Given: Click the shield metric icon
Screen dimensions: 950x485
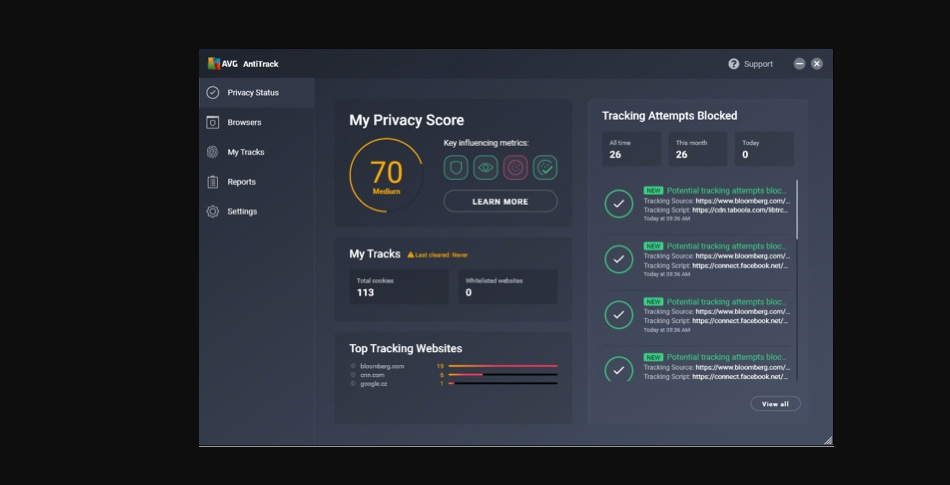Looking at the screenshot, I should pos(456,168).
